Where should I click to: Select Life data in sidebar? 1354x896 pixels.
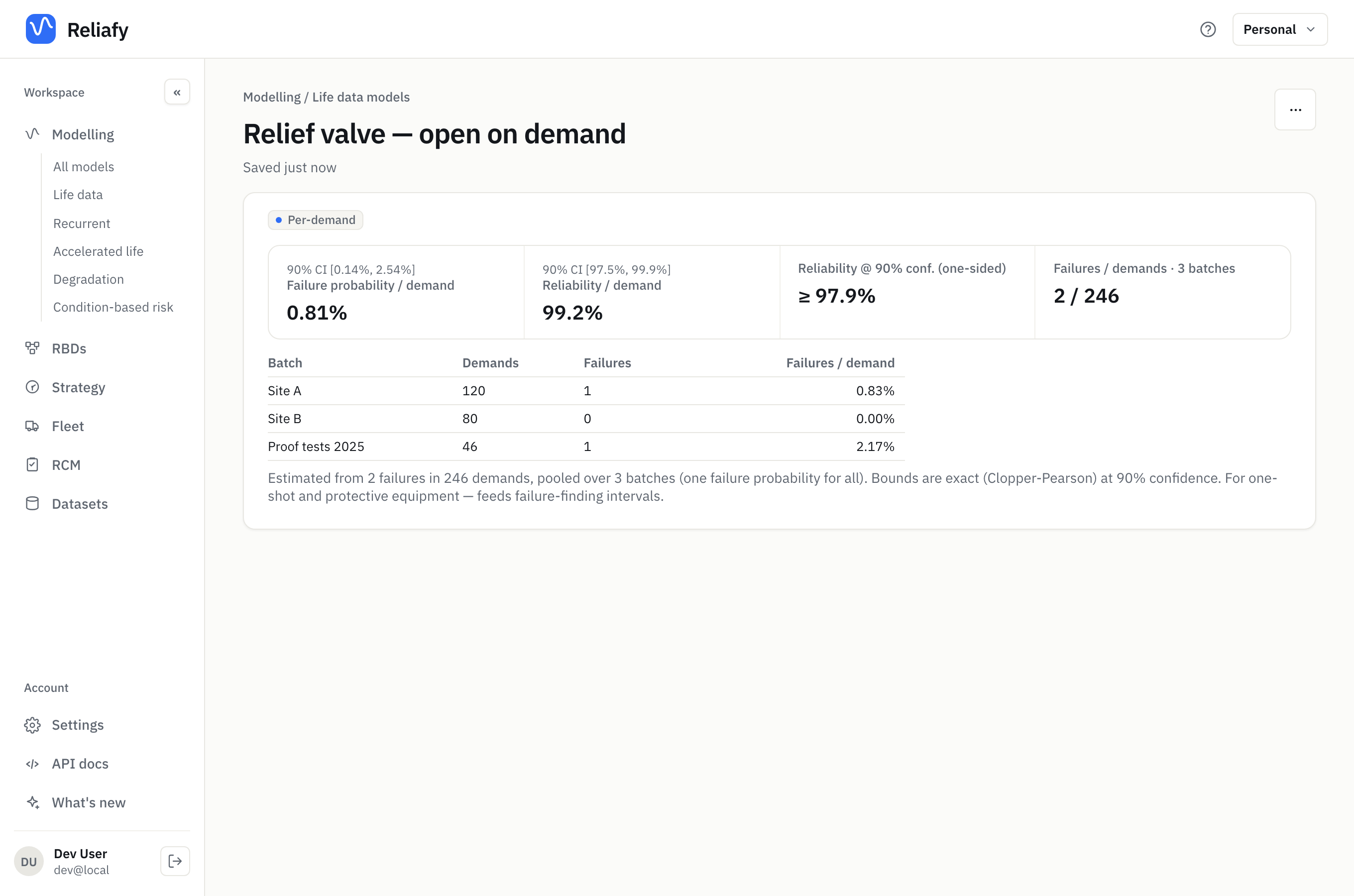tap(78, 195)
